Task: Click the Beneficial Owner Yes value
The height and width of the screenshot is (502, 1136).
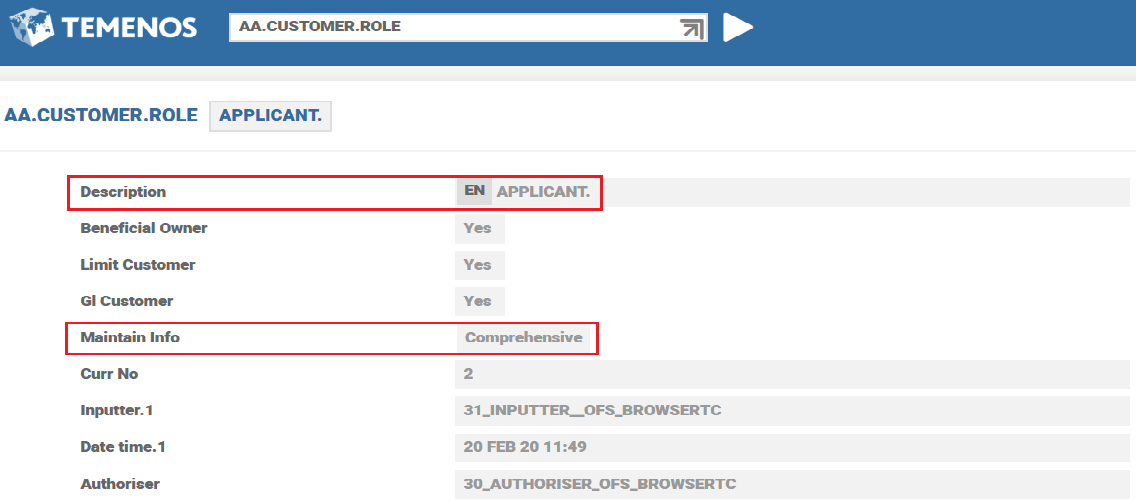Action: [x=478, y=228]
